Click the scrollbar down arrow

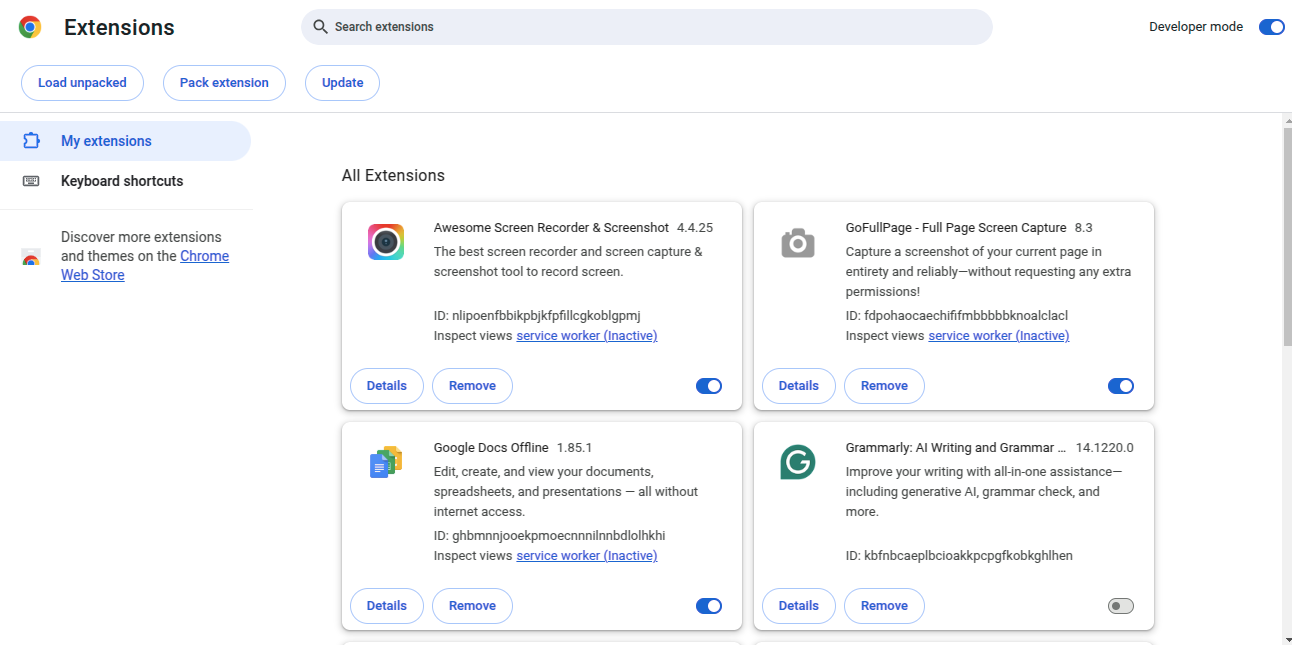(1286, 638)
